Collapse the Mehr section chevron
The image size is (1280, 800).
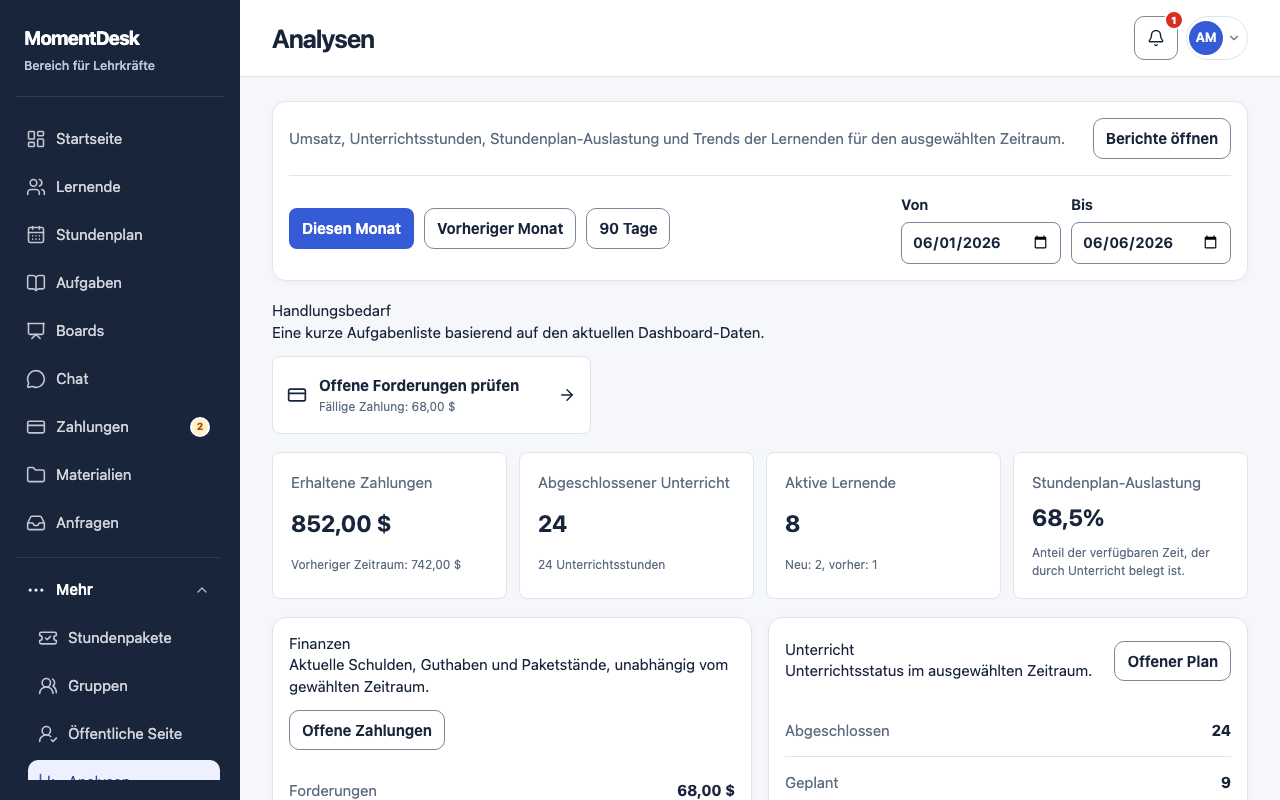point(202,590)
